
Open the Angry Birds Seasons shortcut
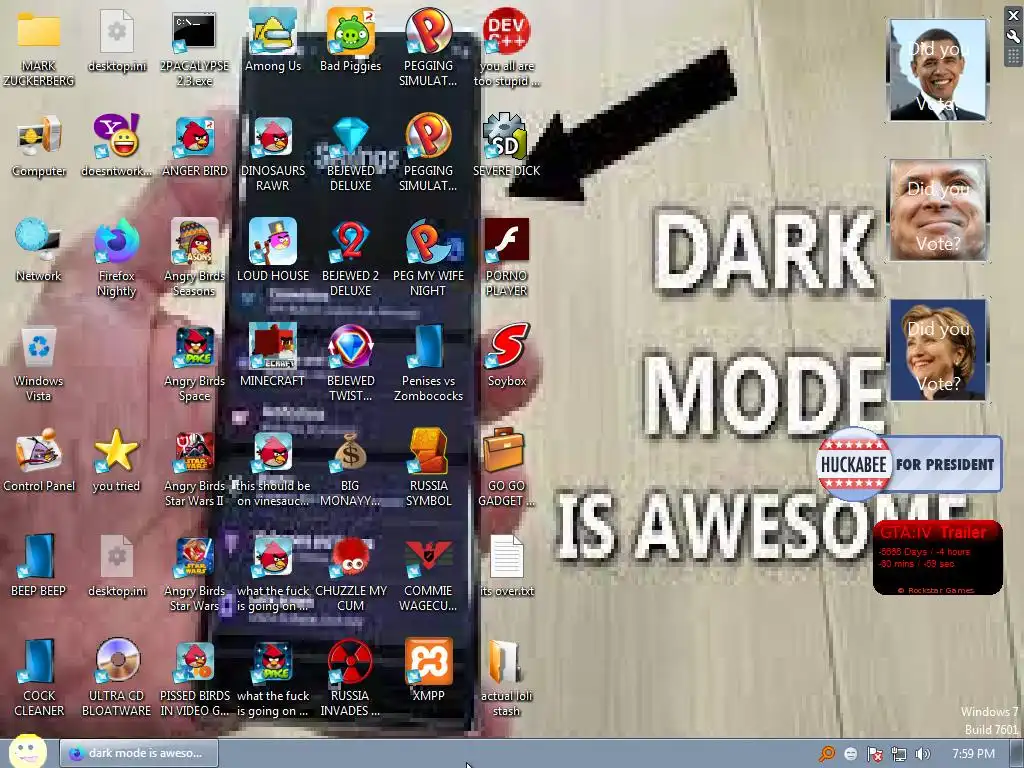(195, 259)
